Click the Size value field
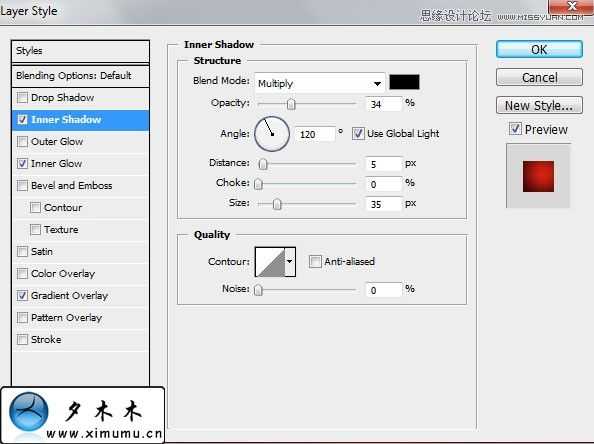The height and width of the screenshot is (444, 594). pos(383,204)
